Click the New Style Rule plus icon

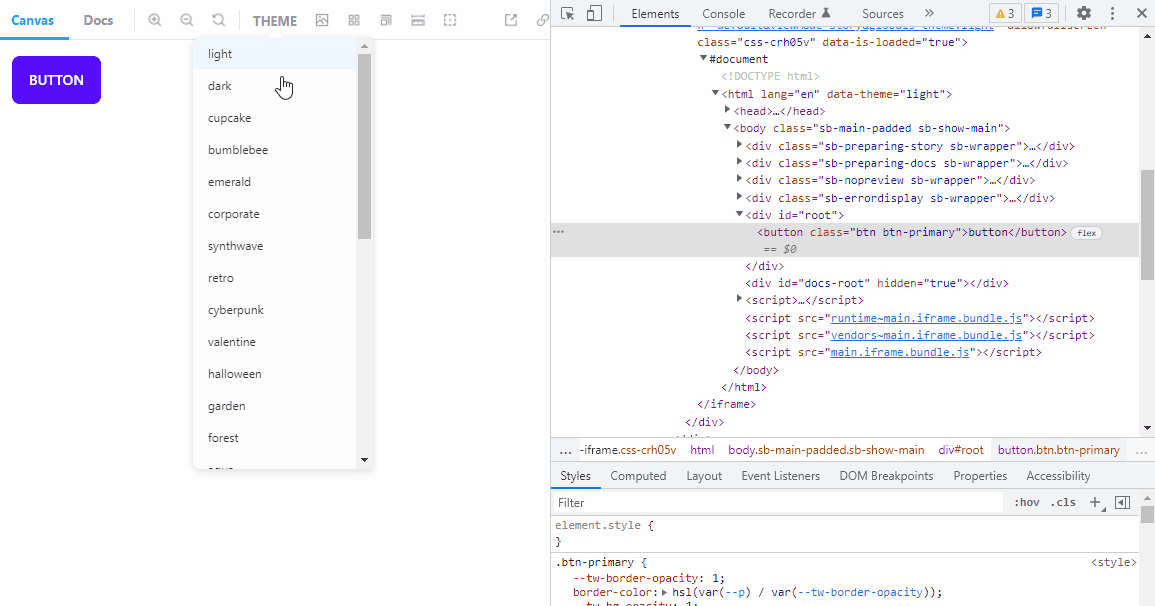tap(1095, 502)
